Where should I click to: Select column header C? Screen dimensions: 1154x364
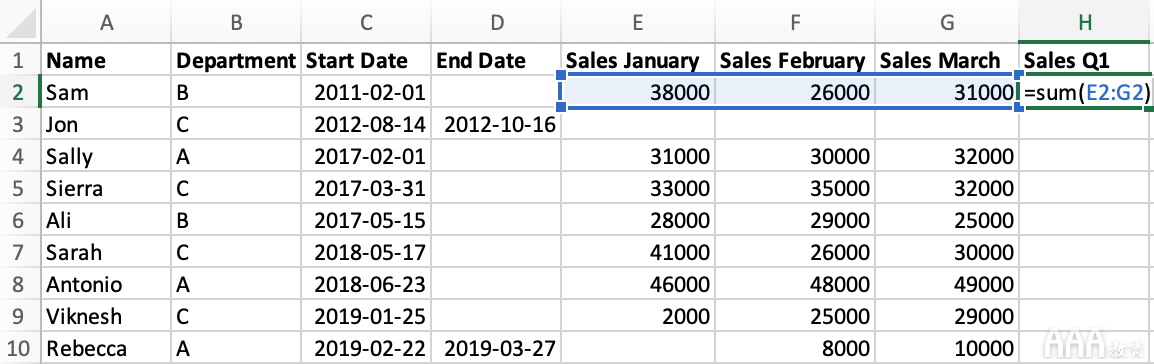click(x=366, y=22)
